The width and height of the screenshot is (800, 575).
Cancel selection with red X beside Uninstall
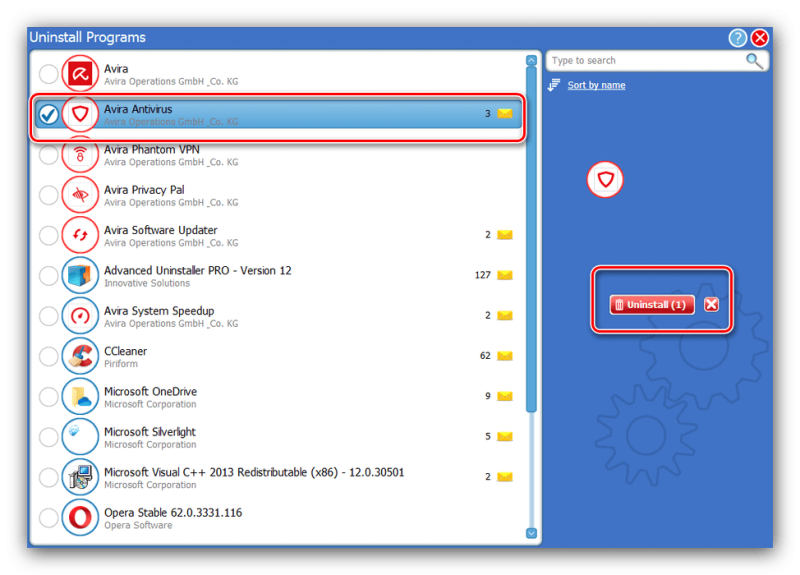[x=711, y=305]
